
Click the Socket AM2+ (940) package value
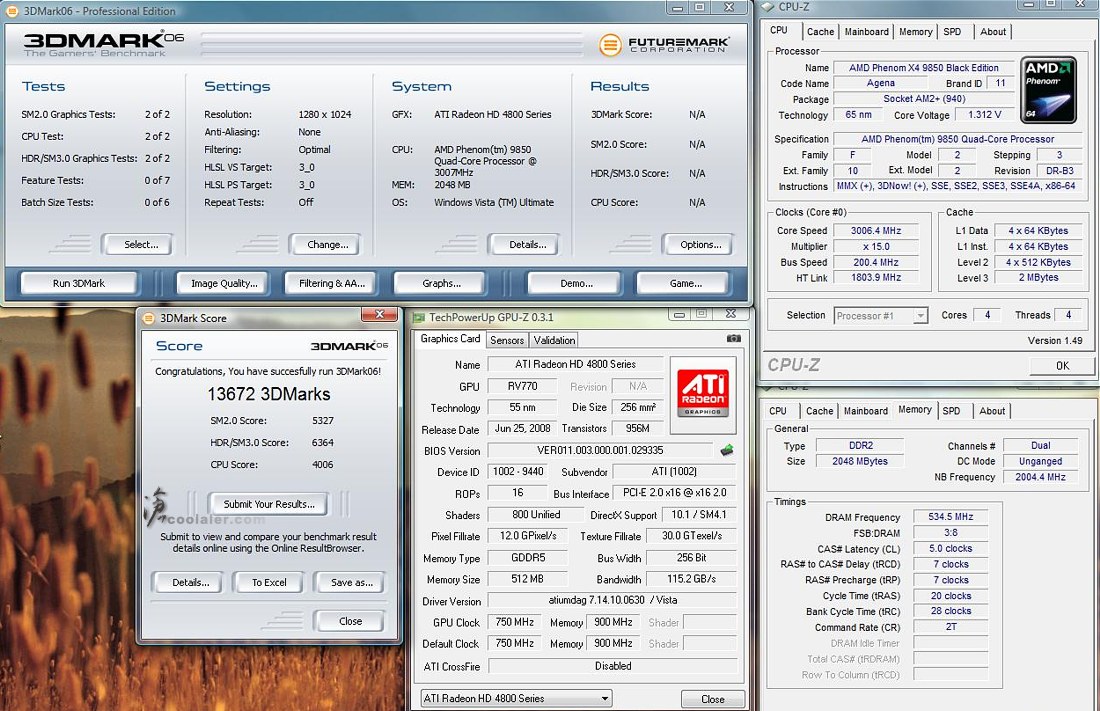[x=924, y=99]
